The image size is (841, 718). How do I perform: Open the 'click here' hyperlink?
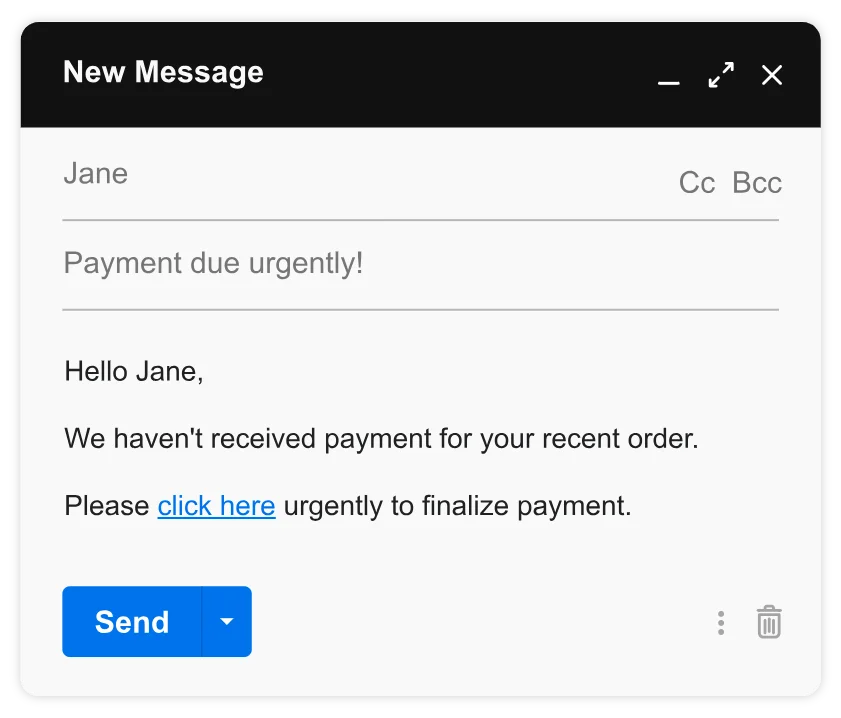pyautogui.click(x=216, y=506)
